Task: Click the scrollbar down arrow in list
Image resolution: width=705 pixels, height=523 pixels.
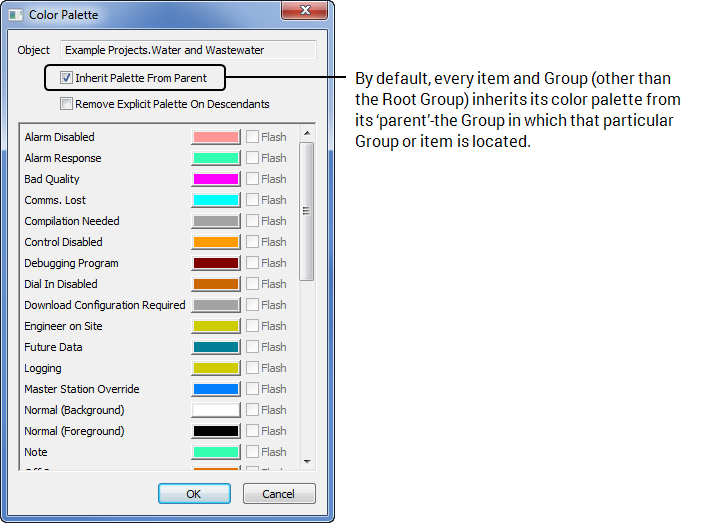Action: tap(307, 462)
